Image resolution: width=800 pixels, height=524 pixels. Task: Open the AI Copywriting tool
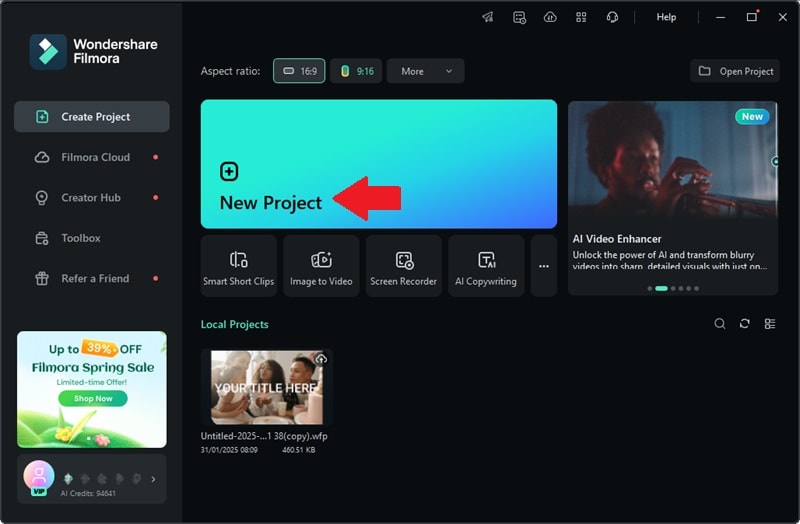486,266
